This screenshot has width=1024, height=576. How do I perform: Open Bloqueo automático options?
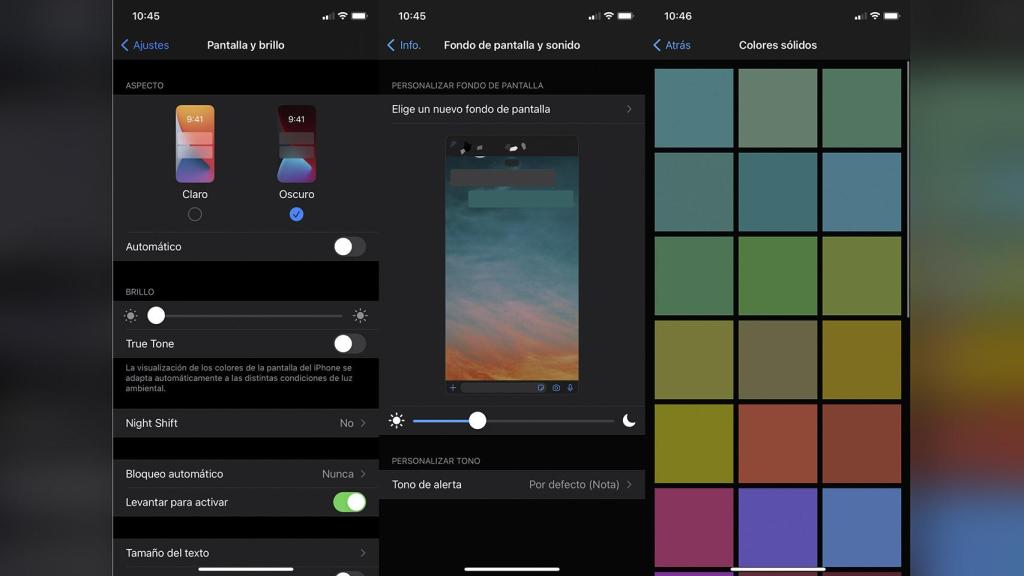point(245,474)
